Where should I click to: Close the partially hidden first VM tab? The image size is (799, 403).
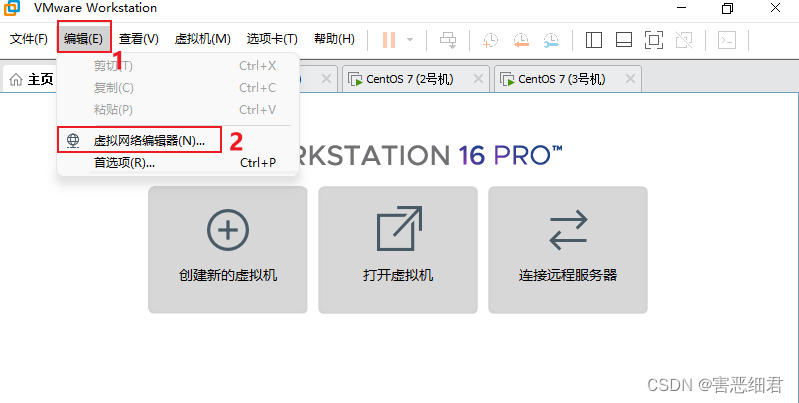coord(326,78)
